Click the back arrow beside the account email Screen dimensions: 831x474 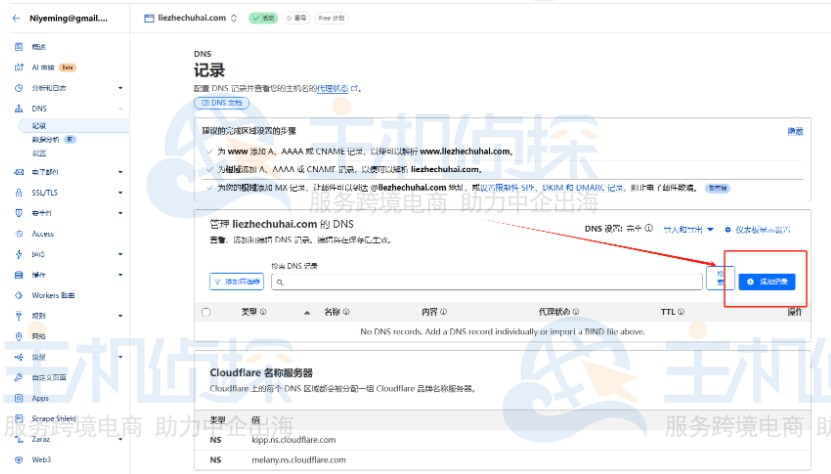(16, 18)
